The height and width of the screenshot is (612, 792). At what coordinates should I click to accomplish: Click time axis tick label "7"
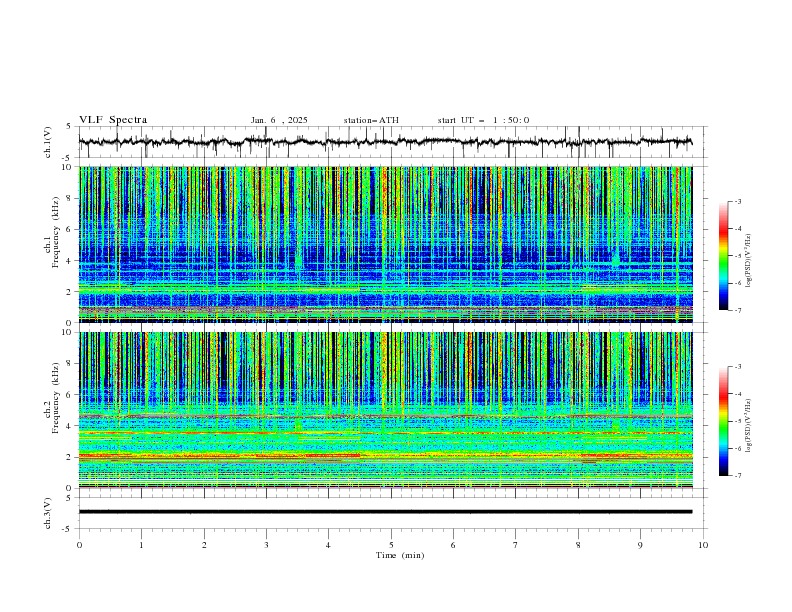pyautogui.click(x=516, y=545)
